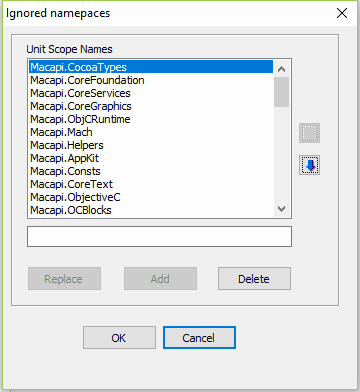Confirm with the OK button

[119, 338]
